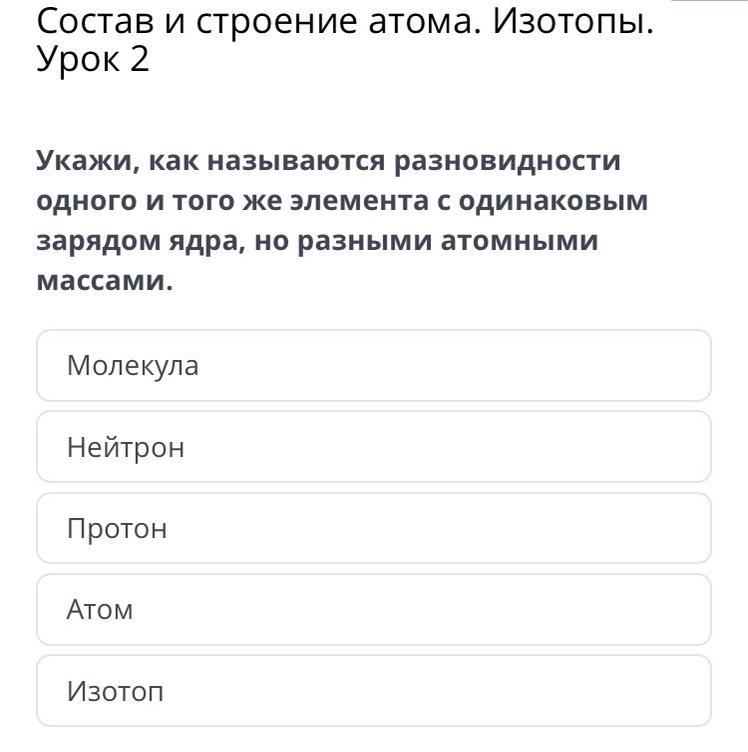Click the Нейтрон label text
The height and width of the screenshot is (752, 748).
126,447
